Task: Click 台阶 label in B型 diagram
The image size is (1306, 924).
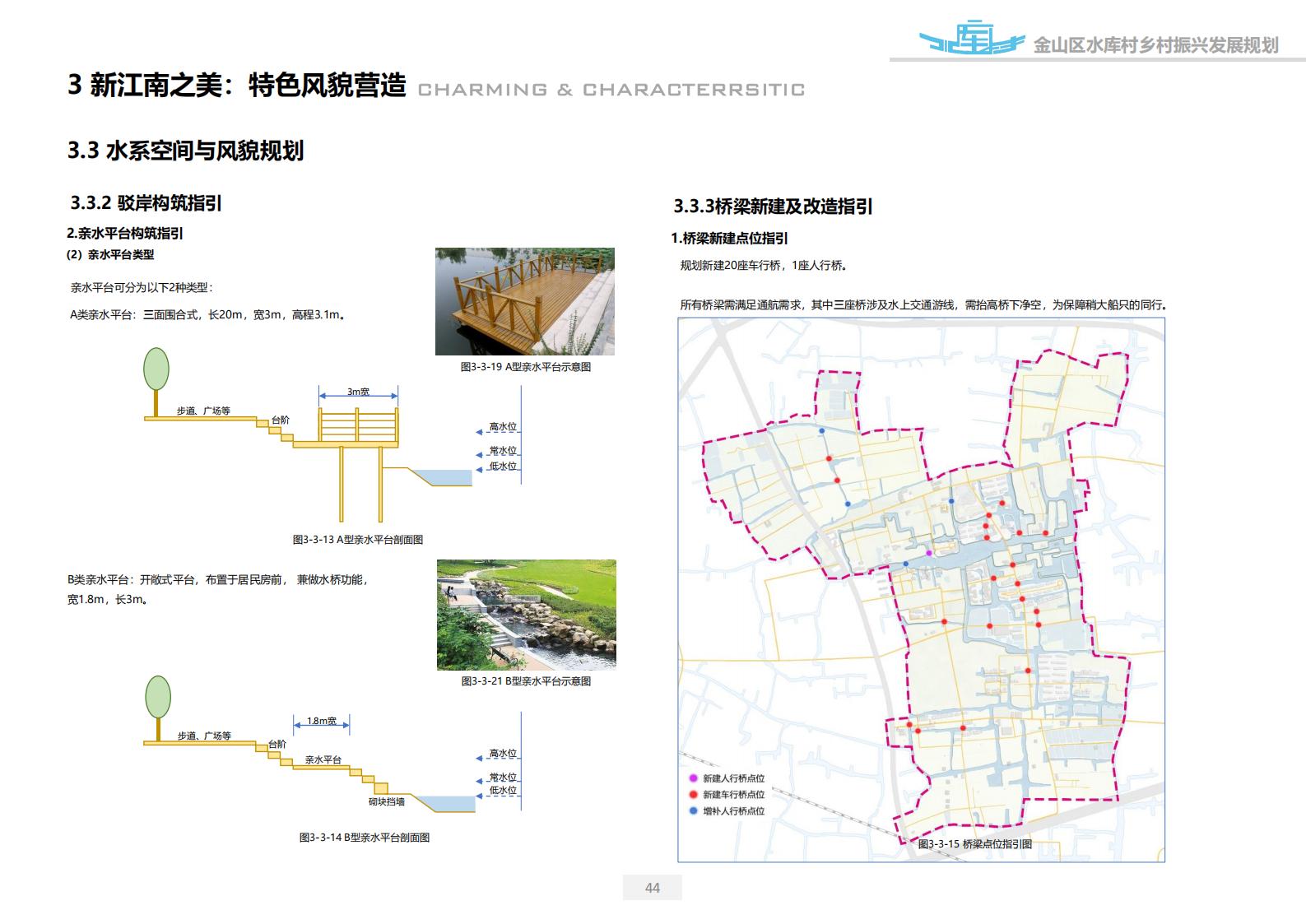Action: pos(277,745)
